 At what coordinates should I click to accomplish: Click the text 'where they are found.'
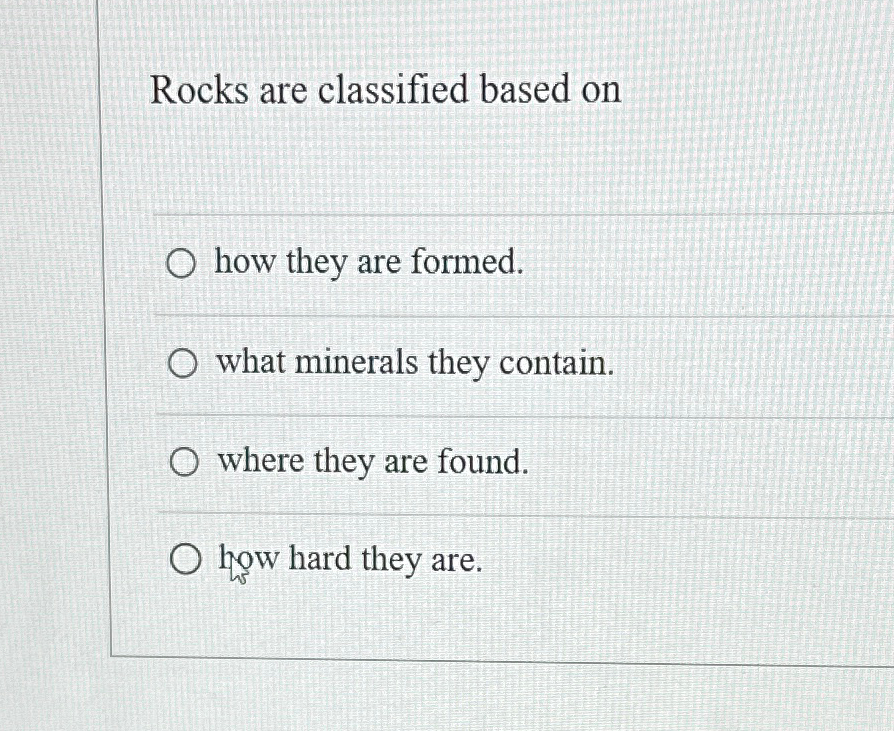pos(373,461)
